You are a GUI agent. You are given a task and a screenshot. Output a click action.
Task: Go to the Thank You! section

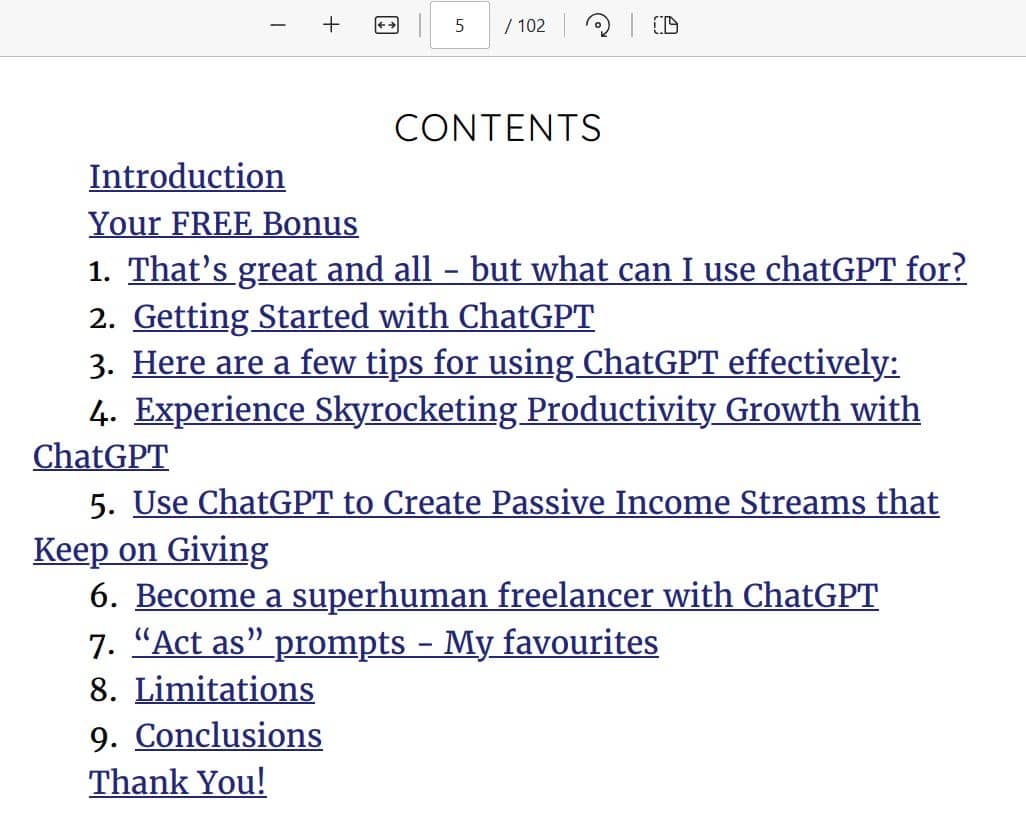(177, 783)
